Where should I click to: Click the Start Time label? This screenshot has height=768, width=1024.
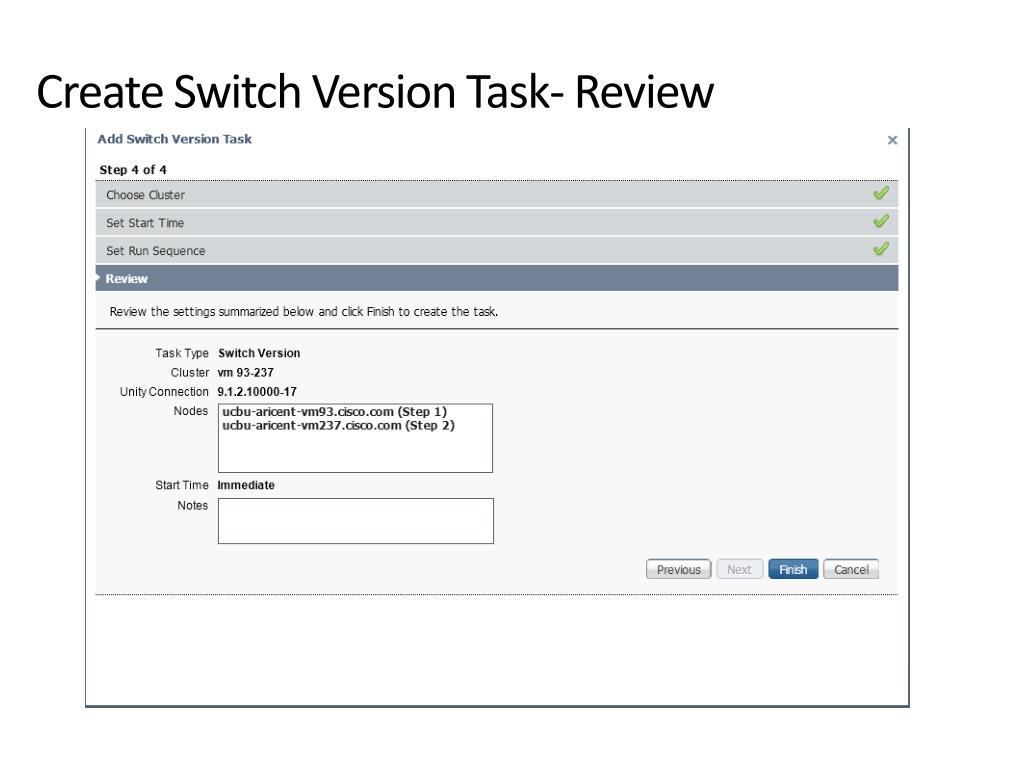(182, 485)
